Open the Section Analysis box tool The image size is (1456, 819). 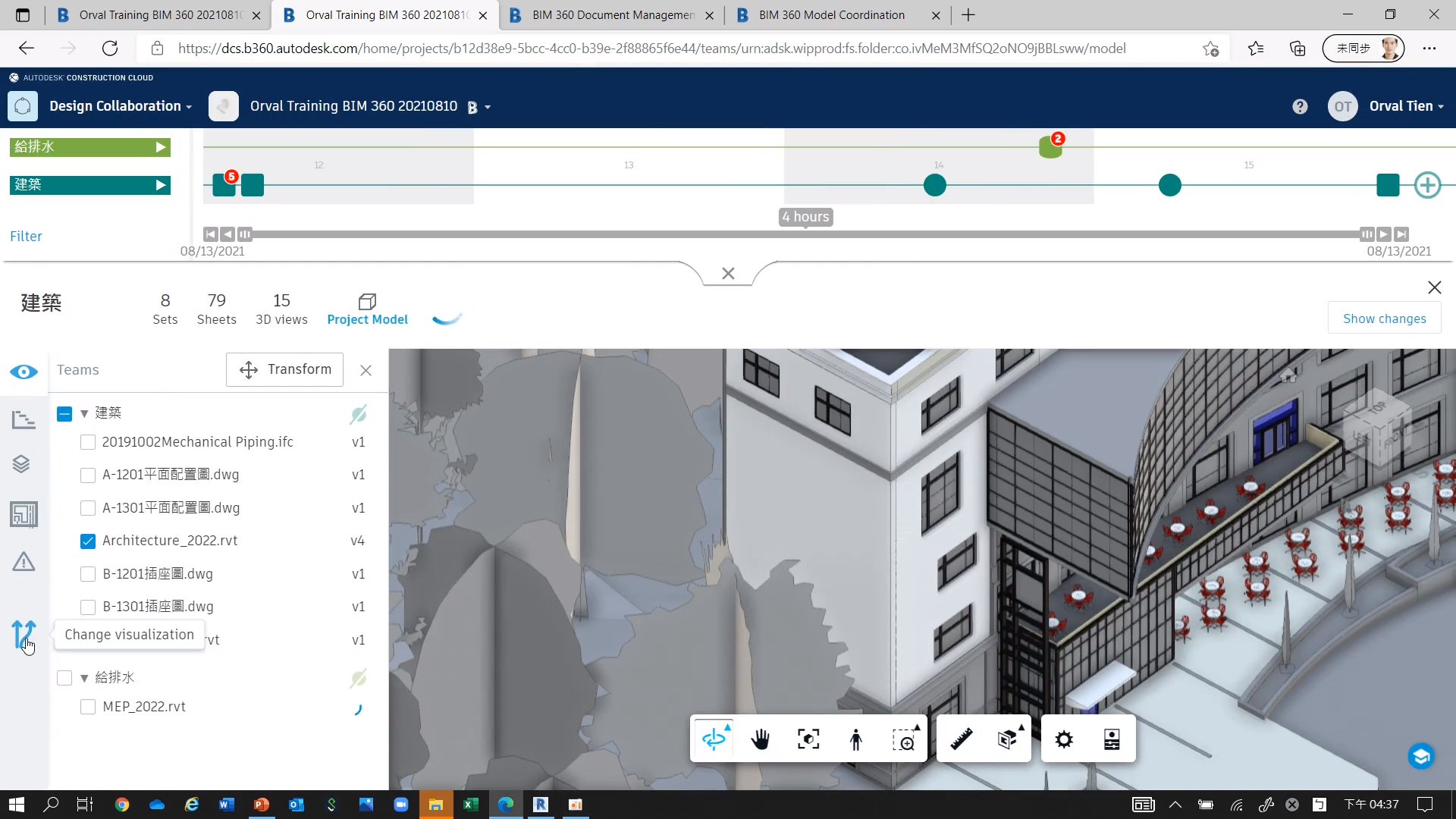point(1008,739)
